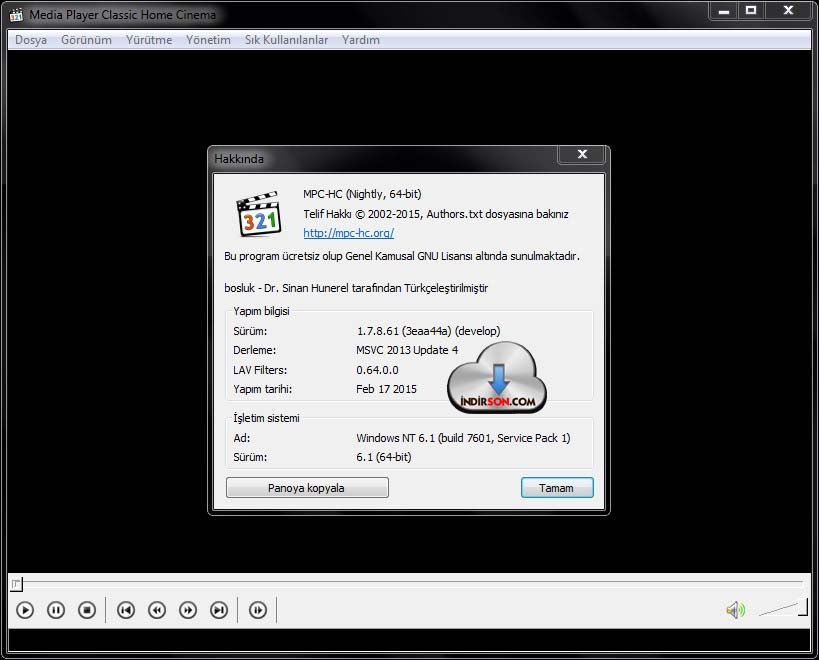
Task: Pause playback with the Pause icon
Action: click(x=56, y=610)
